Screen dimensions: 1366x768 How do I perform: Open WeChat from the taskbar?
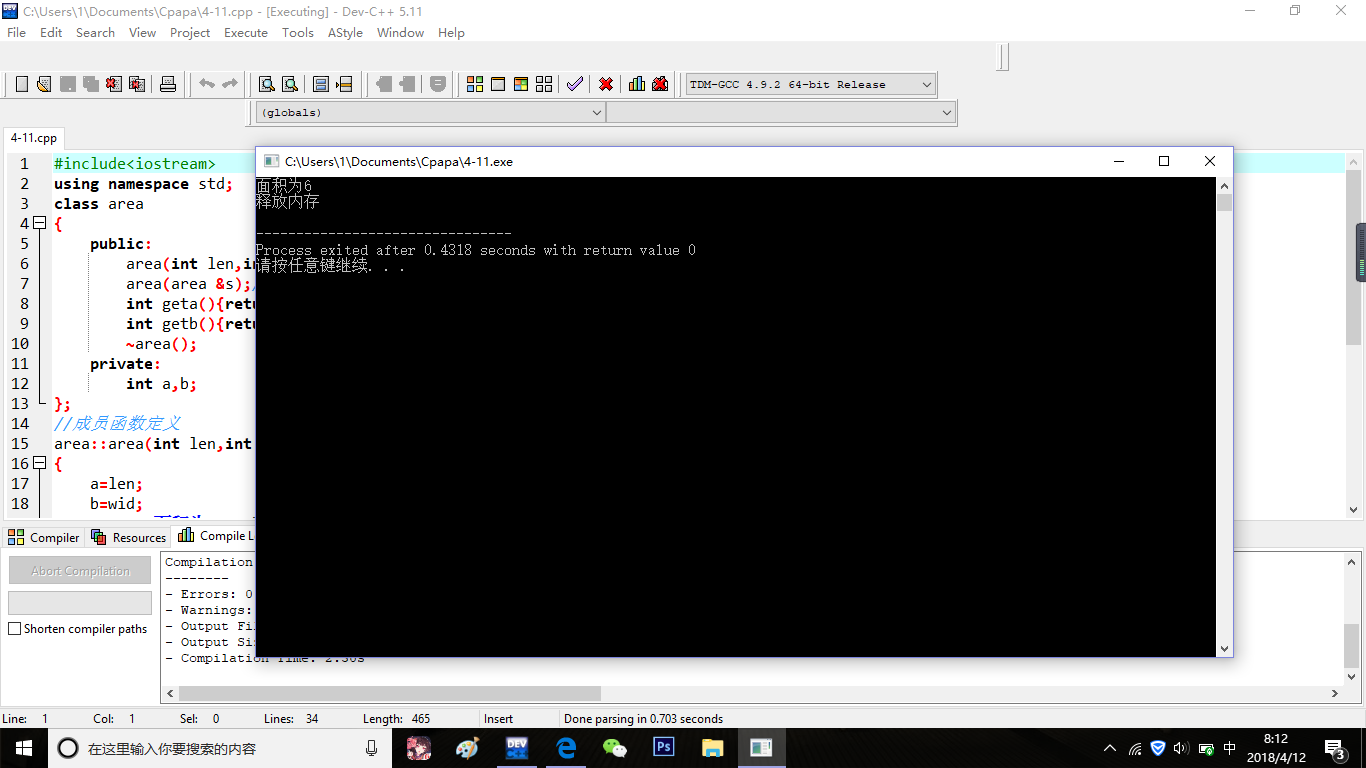pos(615,747)
